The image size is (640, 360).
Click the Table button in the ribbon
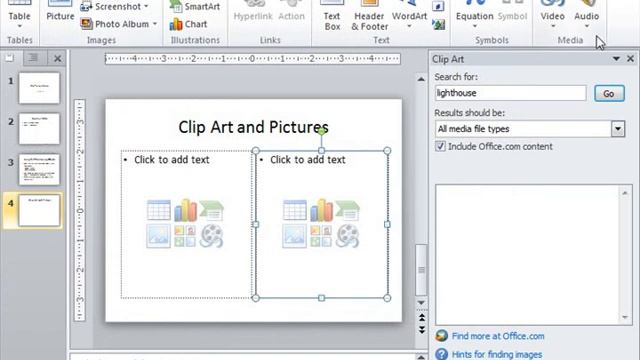point(19,14)
